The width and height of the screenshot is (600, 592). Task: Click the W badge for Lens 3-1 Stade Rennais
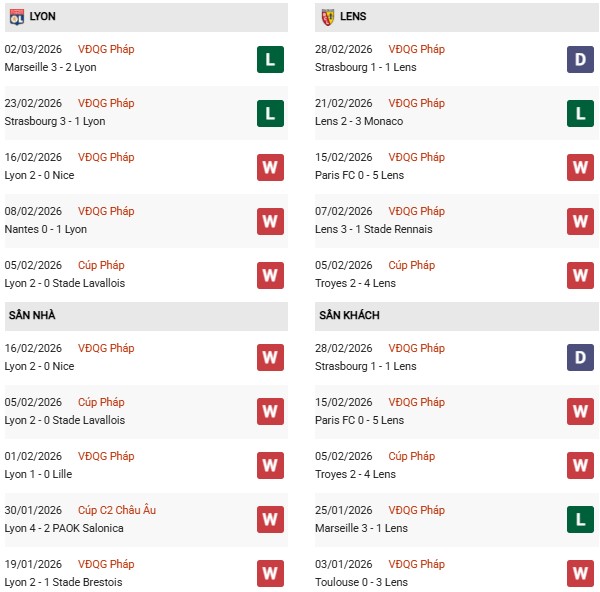click(x=580, y=221)
